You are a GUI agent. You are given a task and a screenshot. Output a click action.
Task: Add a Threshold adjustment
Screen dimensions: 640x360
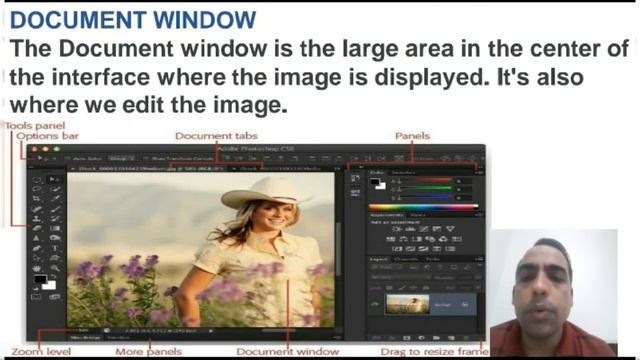[x=423, y=249]
